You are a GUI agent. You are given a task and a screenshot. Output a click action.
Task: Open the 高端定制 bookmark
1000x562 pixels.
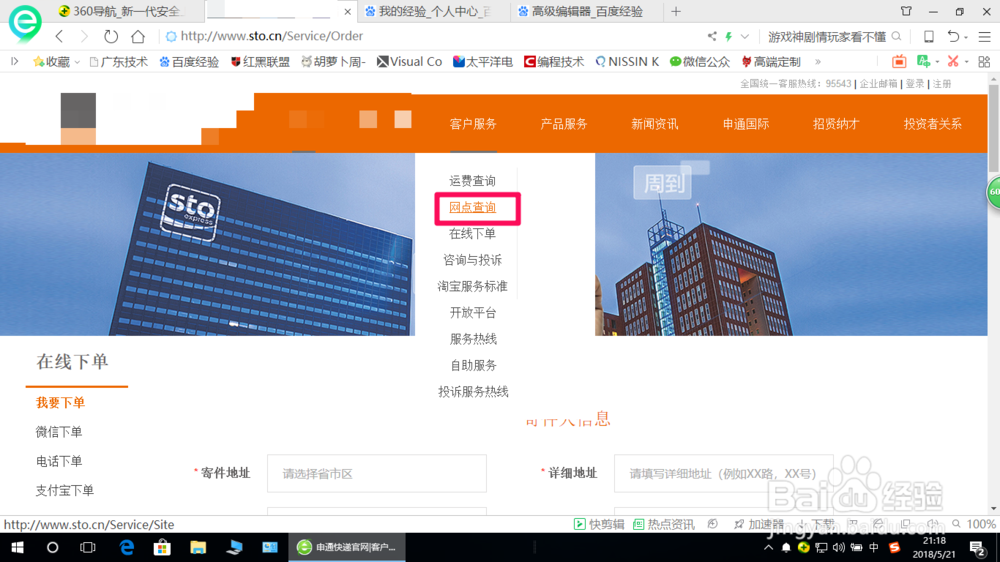(x=771, y=62)
